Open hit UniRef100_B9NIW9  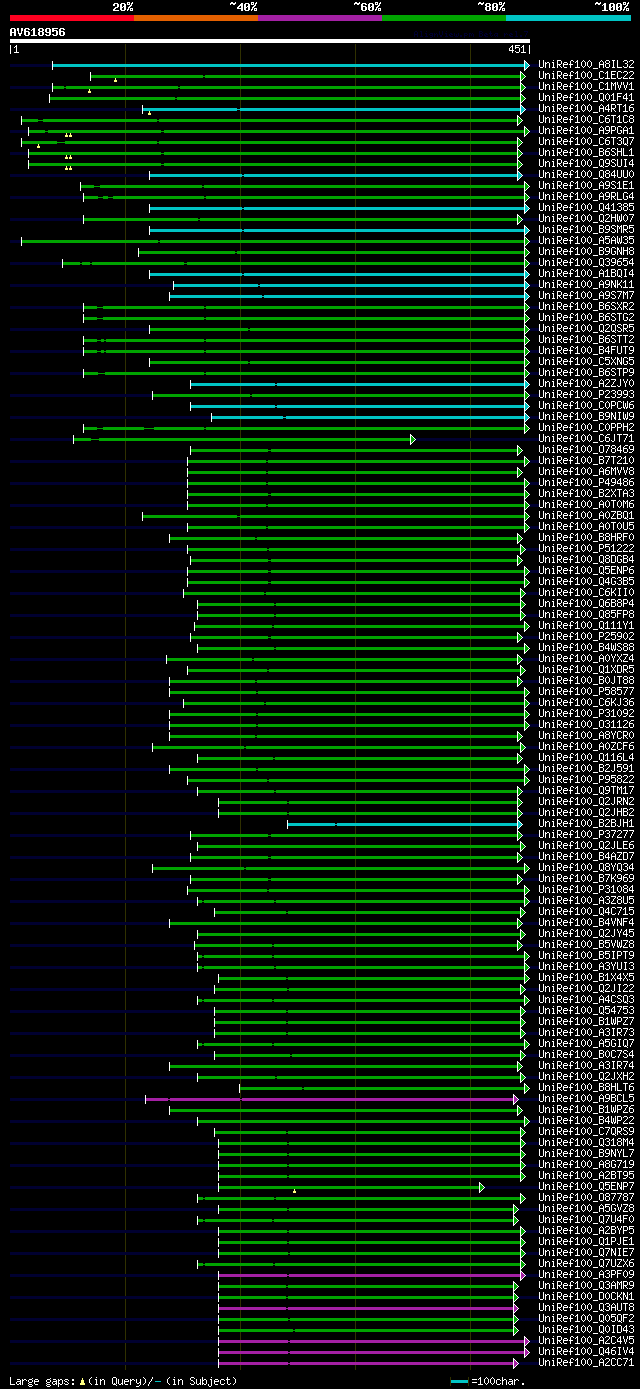(586, 417)
